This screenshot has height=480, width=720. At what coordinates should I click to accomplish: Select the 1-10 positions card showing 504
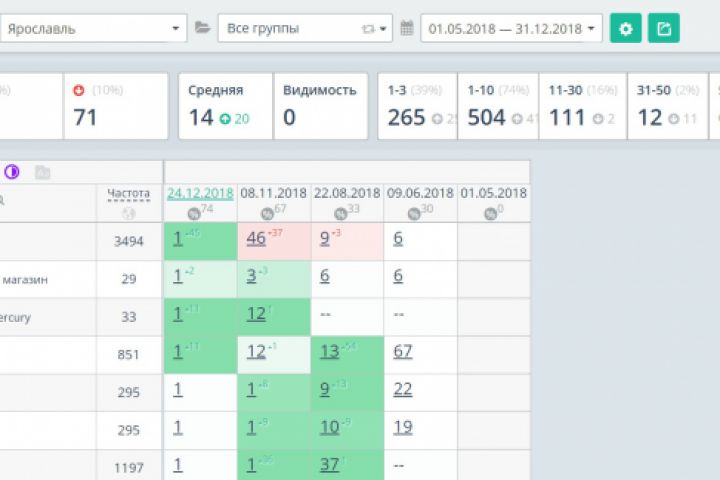498,106
